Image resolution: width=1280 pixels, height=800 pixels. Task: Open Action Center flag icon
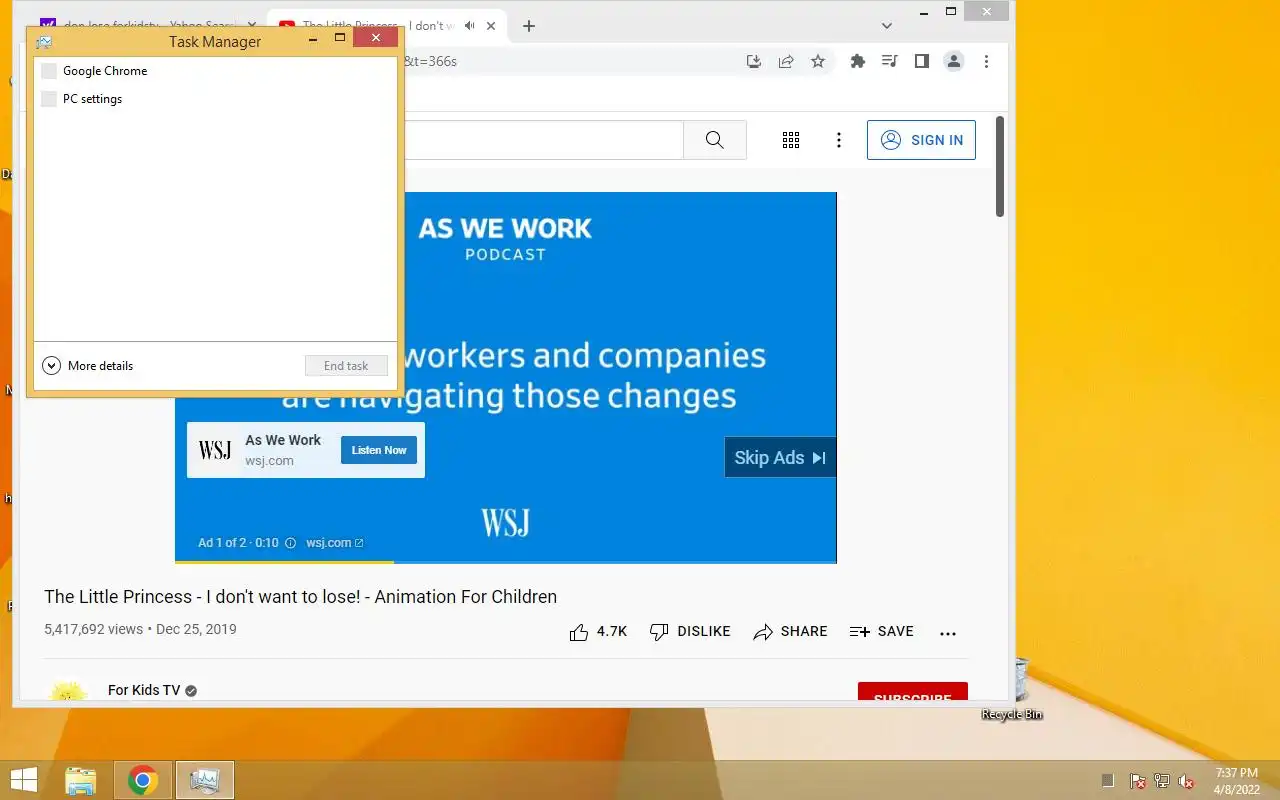point(1138,781)
